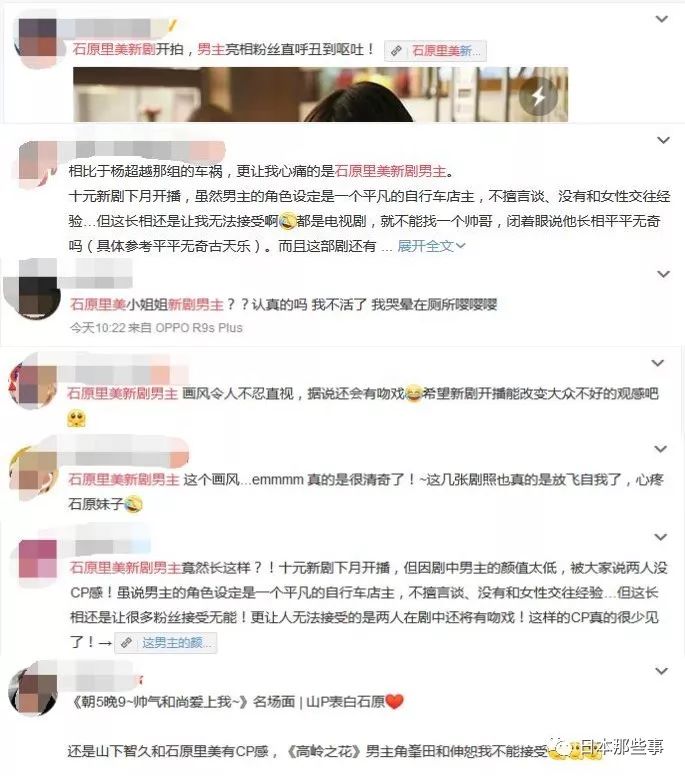Click 石原里美新剧男主 tag in second post

[391, 171]
